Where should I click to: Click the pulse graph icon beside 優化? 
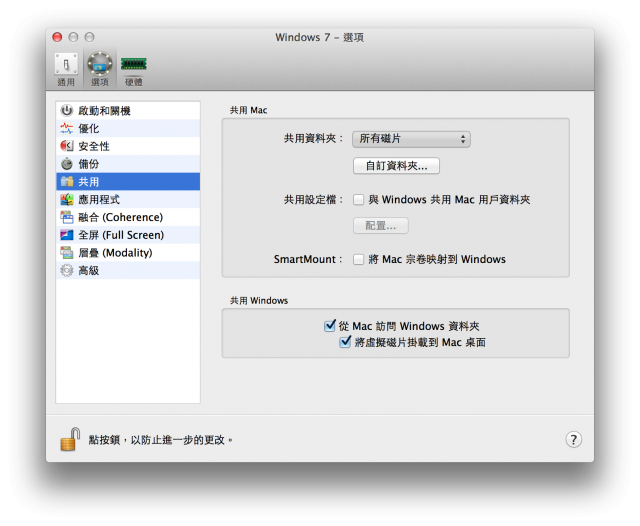[x=67, y=128]
